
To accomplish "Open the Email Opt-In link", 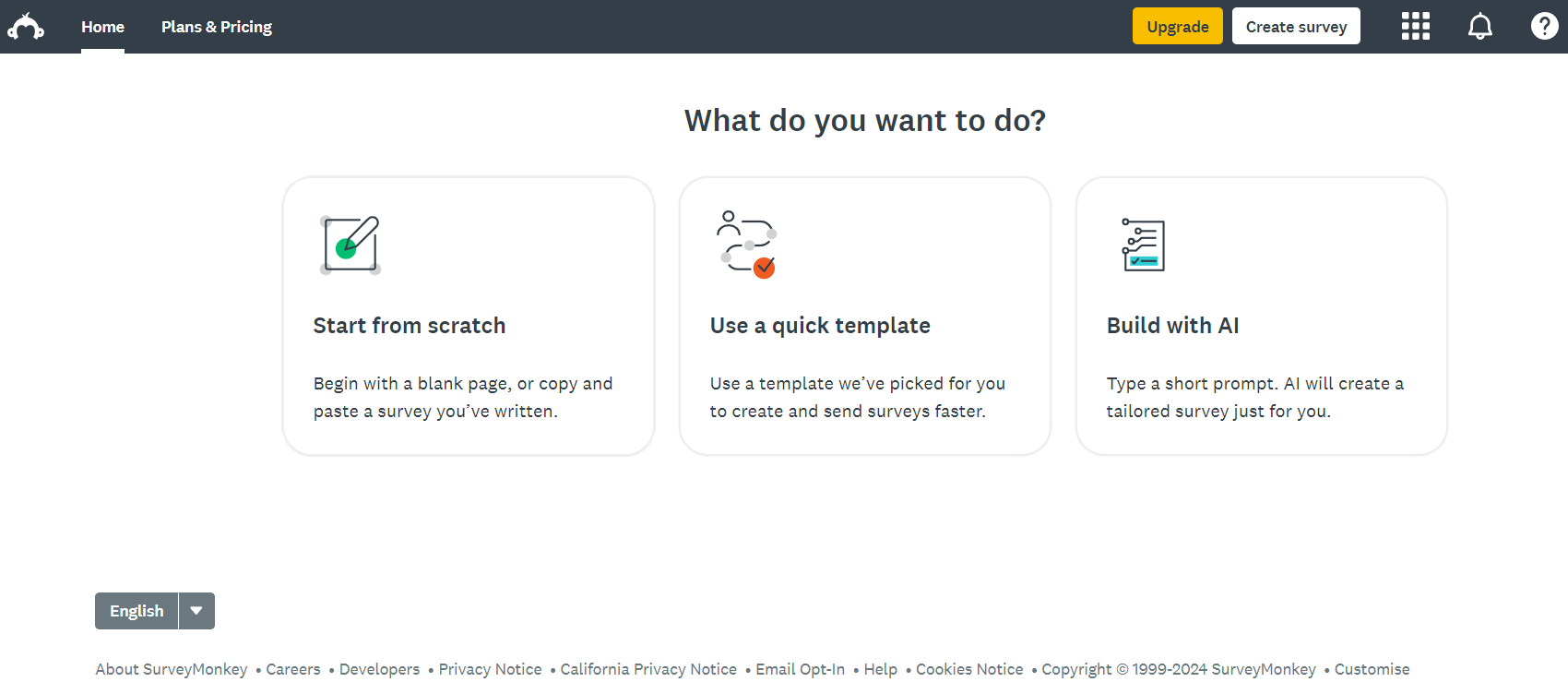I will point(801,669).
